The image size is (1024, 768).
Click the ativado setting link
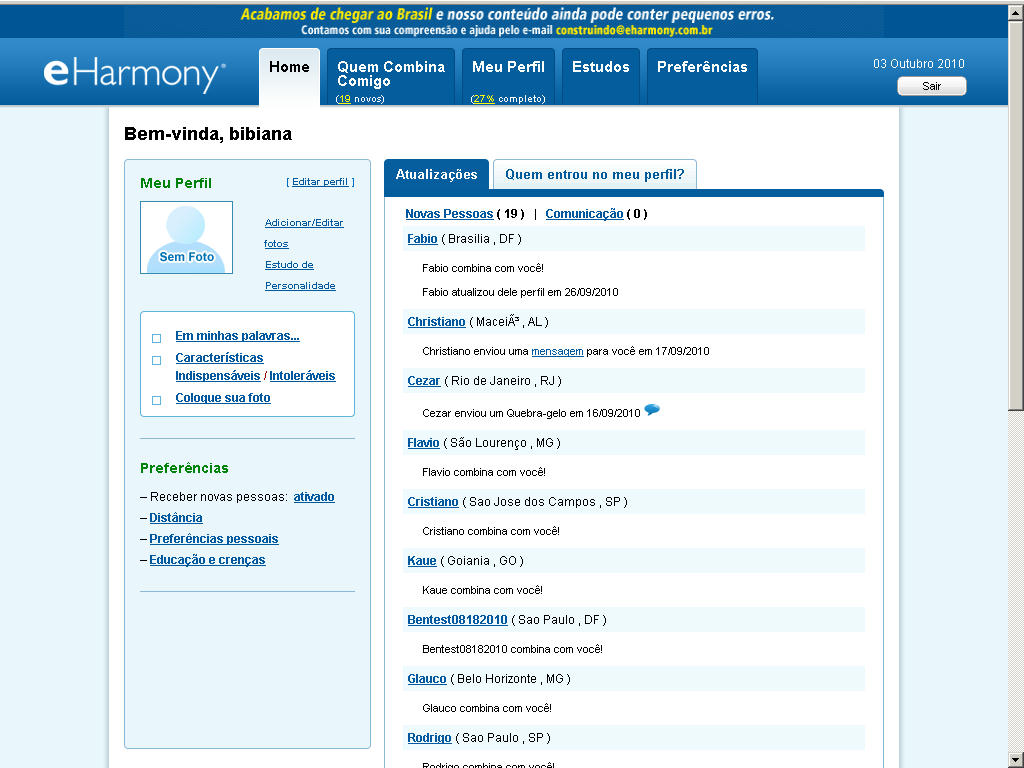coord(314,497)
